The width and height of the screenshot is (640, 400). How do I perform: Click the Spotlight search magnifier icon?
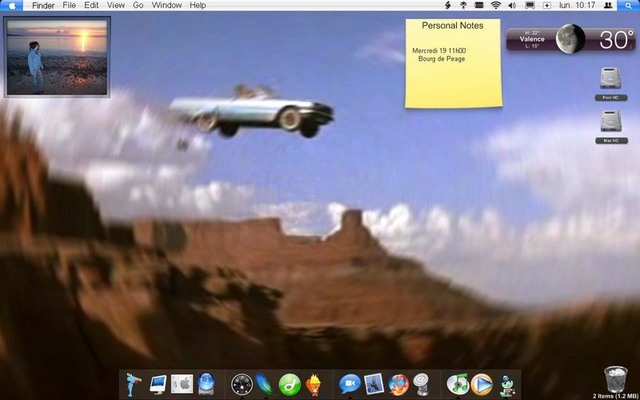(x=629, y=5)
